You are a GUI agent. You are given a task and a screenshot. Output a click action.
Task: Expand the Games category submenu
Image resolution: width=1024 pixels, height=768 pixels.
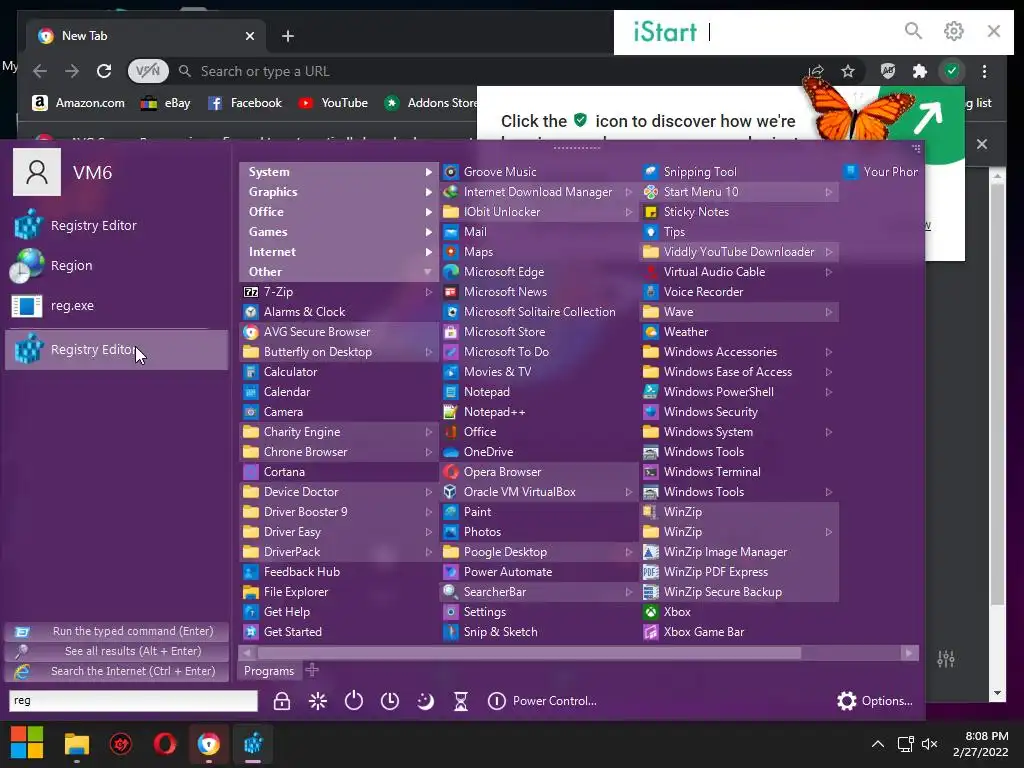tap(339, 232)
